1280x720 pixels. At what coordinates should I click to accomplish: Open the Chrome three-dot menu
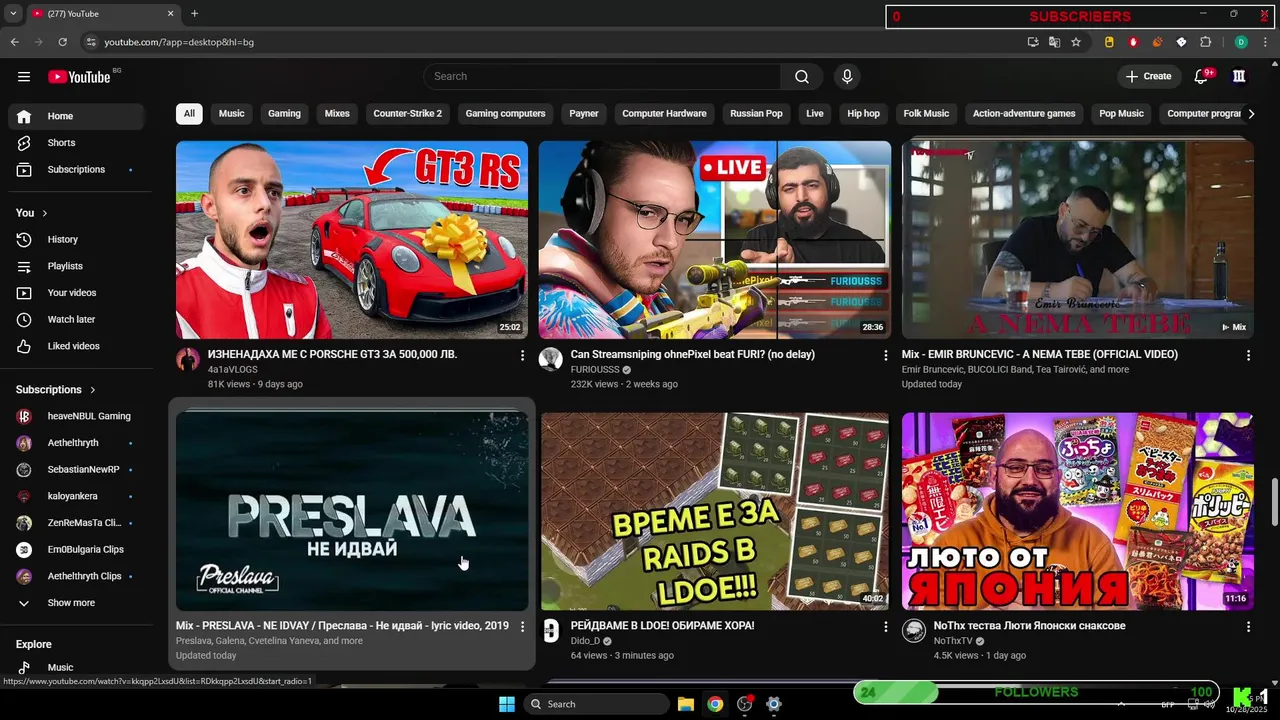[x=1265, y=42]
